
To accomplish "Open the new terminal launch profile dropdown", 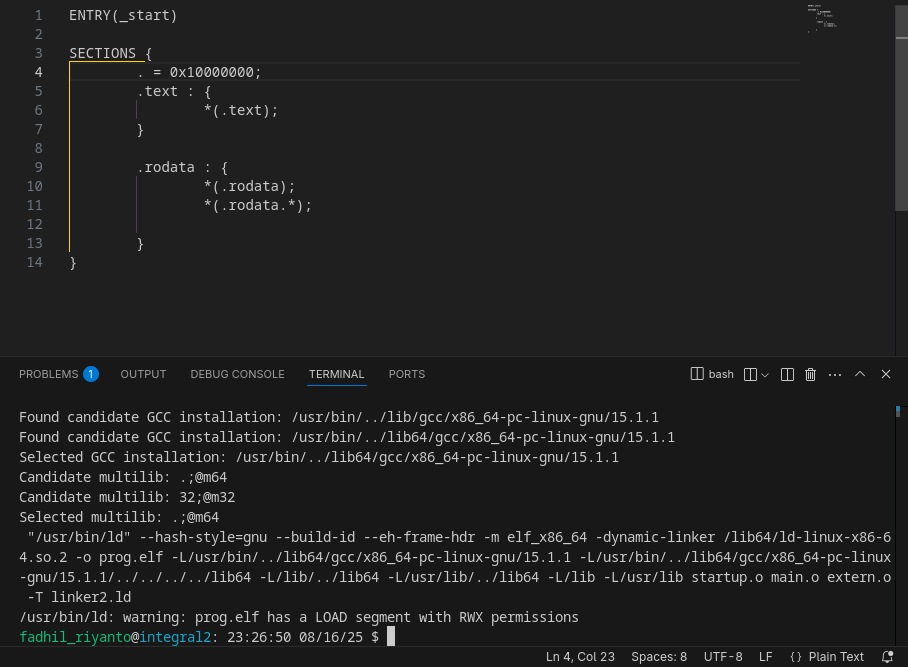I will (765, 374).
